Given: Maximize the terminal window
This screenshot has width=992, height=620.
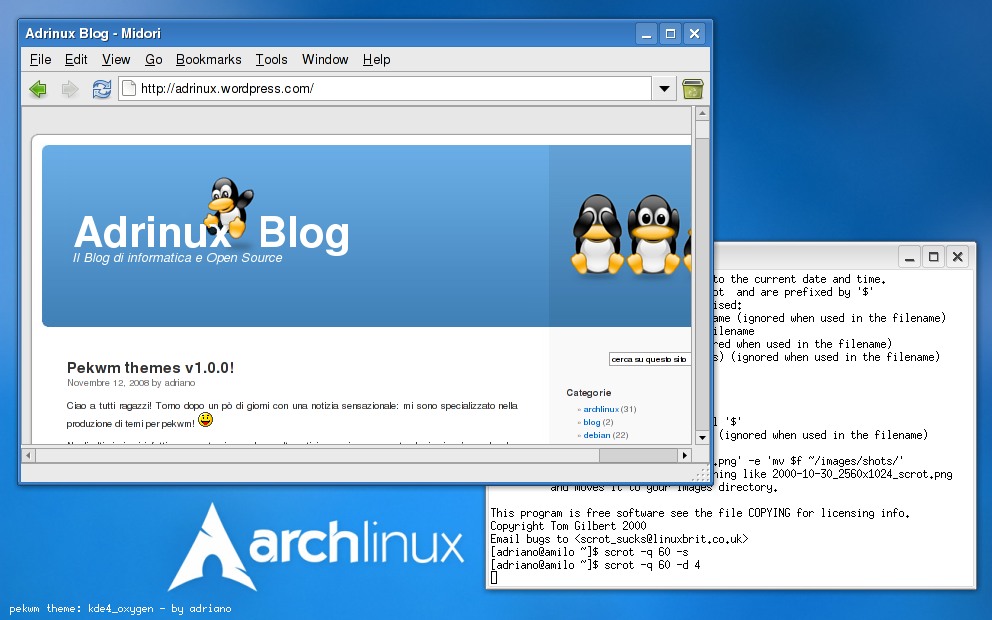Looking at the screenshot, I should pyautogui.click(x=933, y=257).
